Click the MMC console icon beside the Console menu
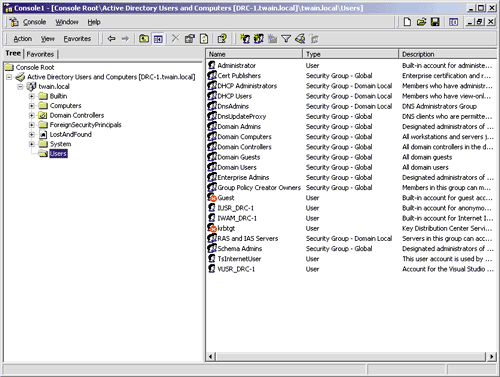This screenshot has height=377, width=500. click(14, 22)
